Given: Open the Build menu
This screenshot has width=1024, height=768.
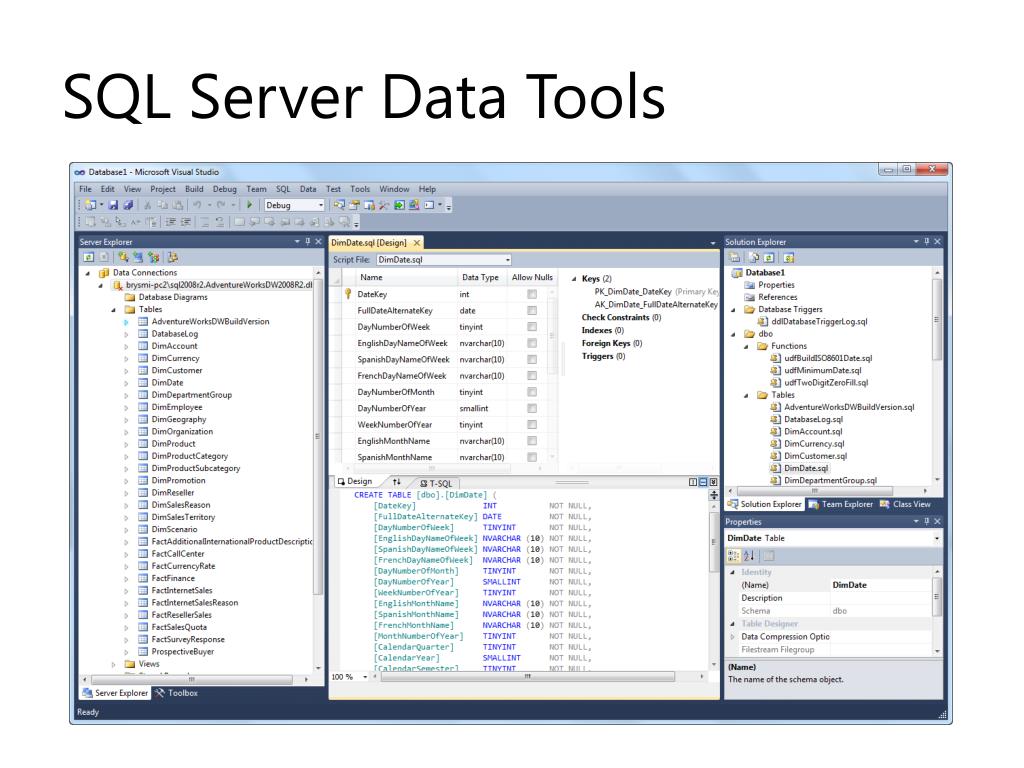Looking at the screenshot, I should [194, 189].
